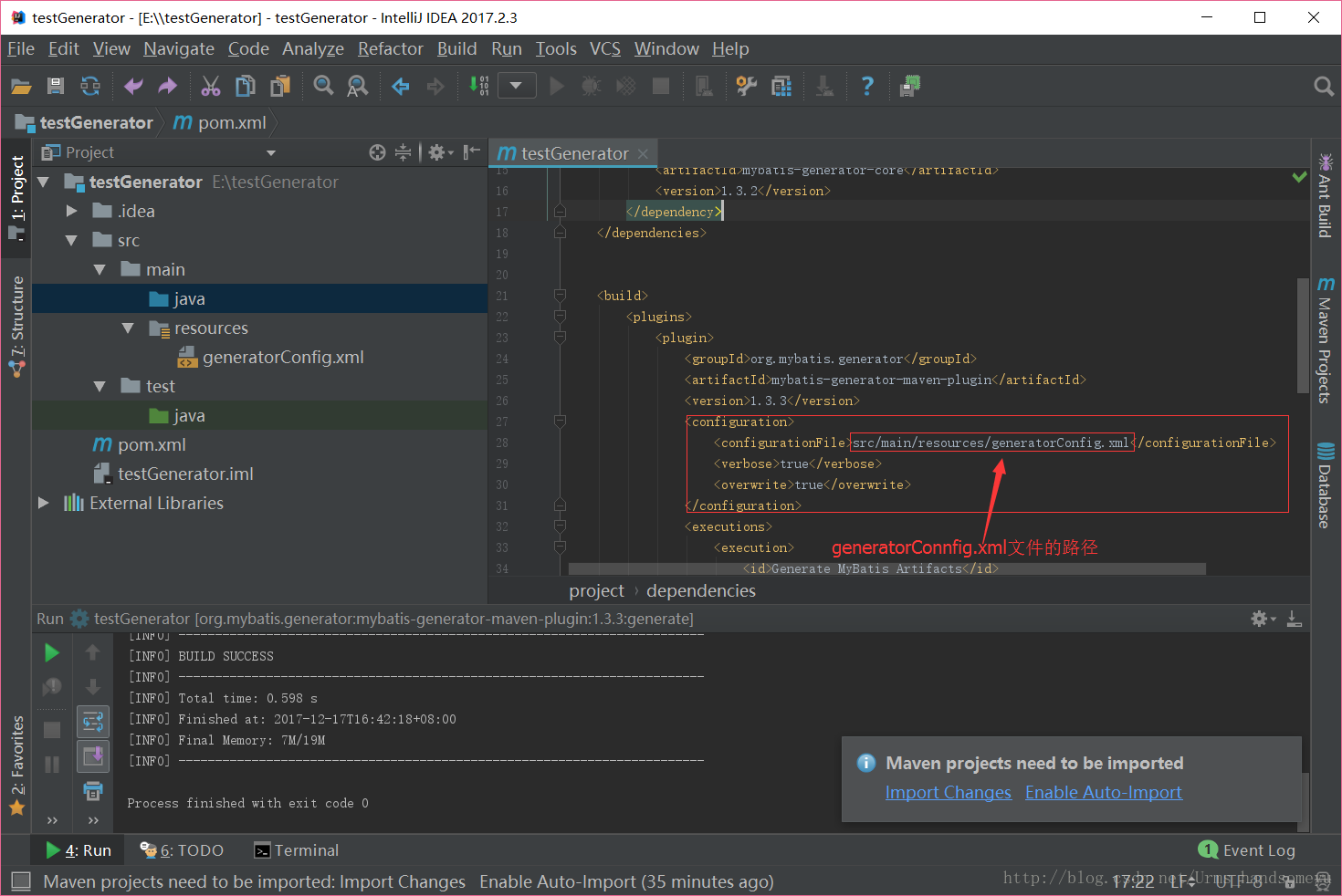Click the Scroll from Source target icon

pyautogui.click(x=377, y=152)
